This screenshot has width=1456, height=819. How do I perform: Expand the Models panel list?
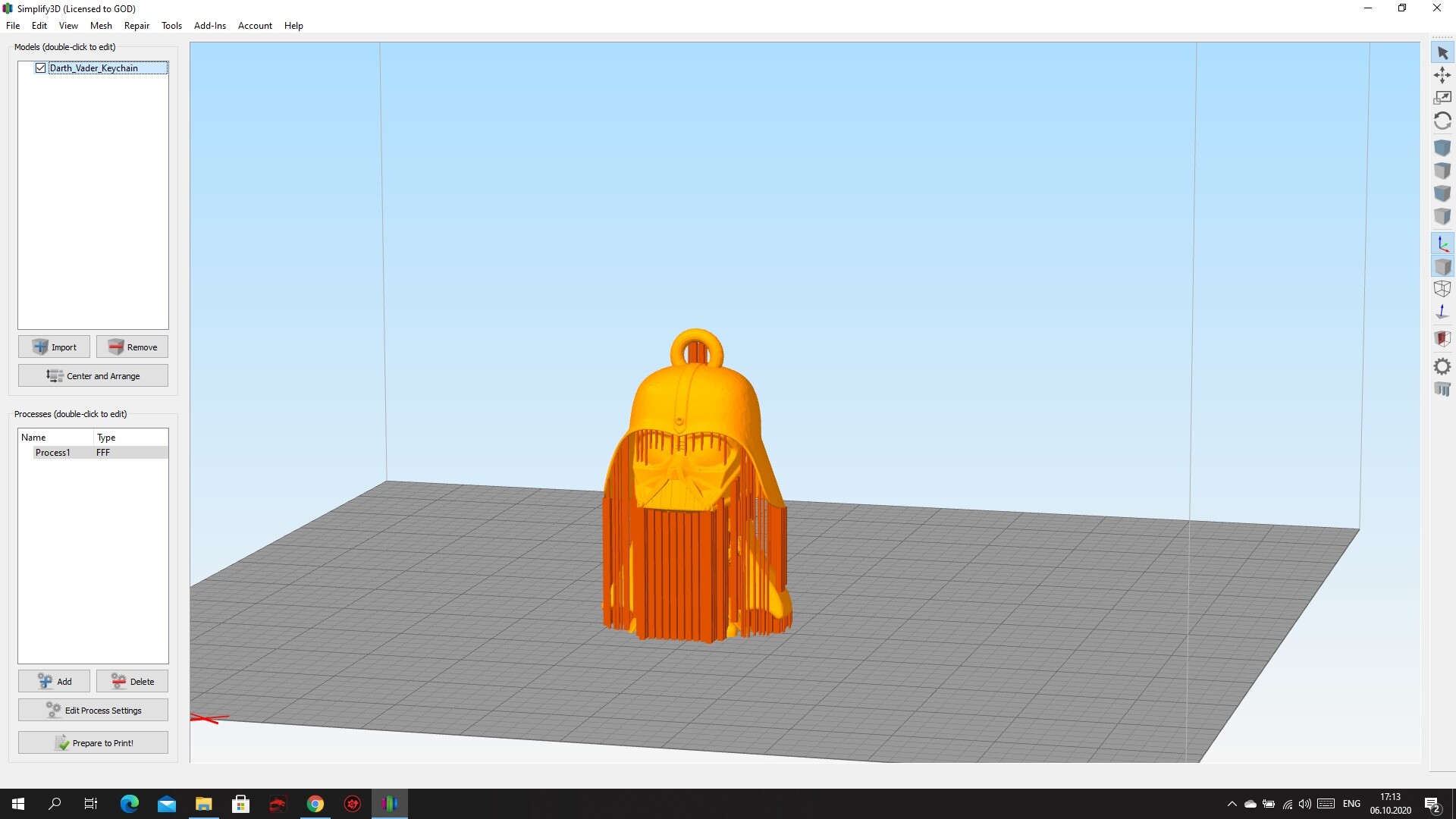click(27, 67)
